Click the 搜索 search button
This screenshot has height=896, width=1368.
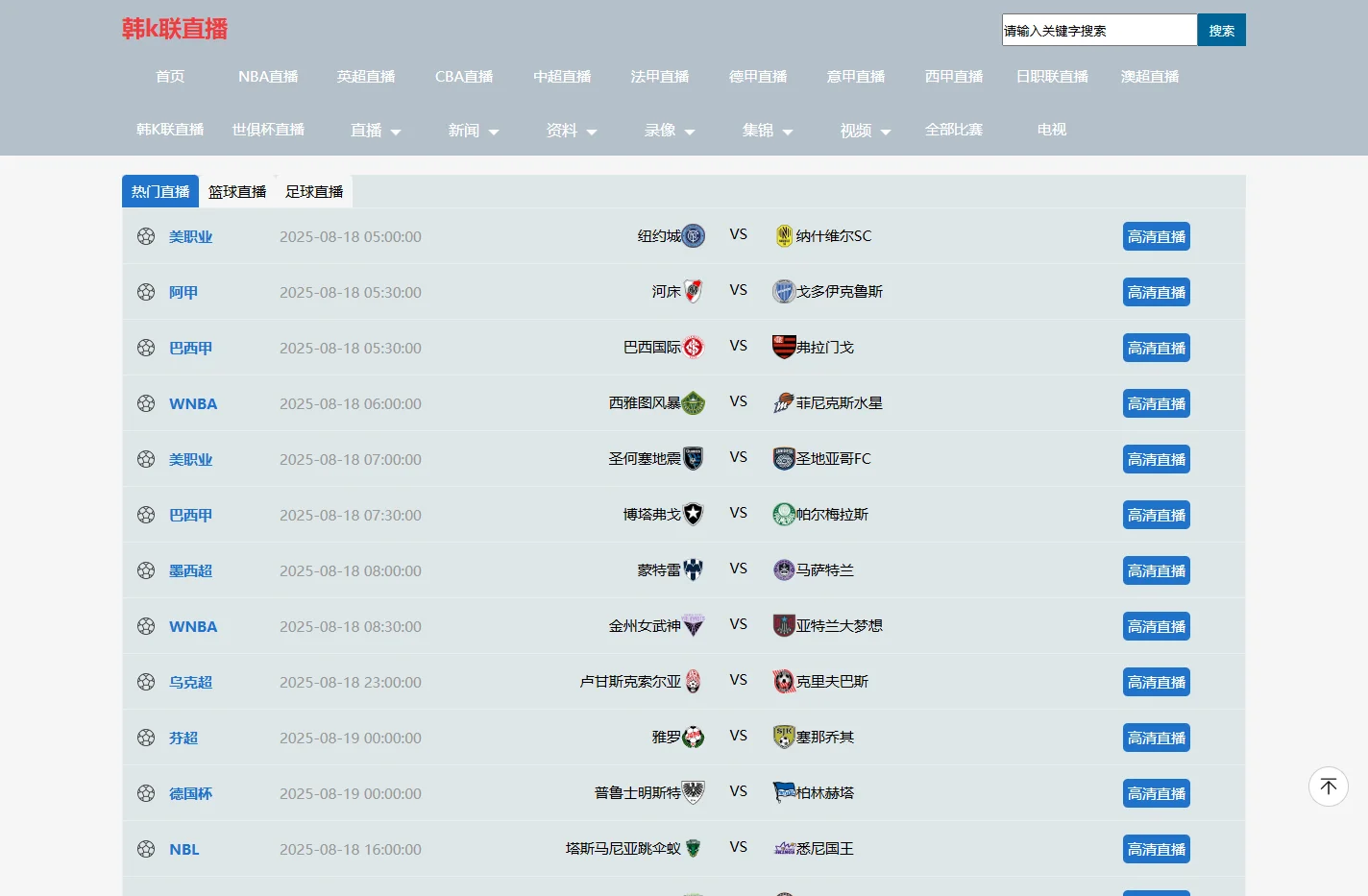(x=1222, y=30)
